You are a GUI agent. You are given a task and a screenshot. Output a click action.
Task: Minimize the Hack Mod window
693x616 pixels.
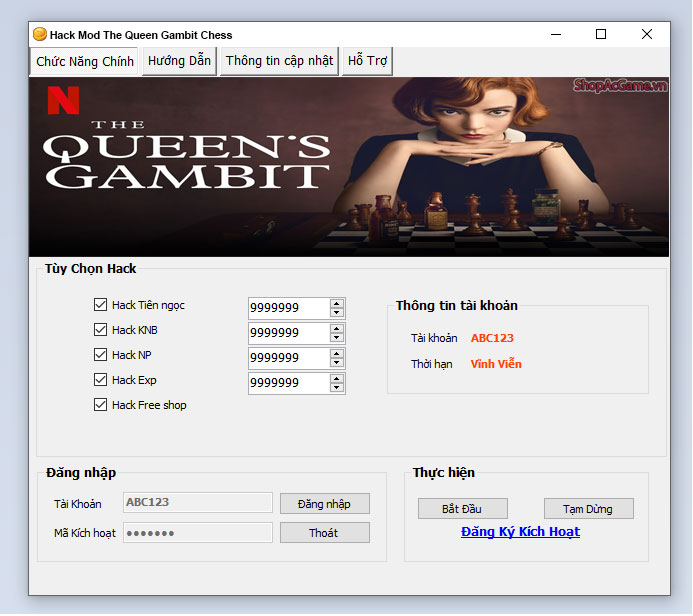pos(556,34)
